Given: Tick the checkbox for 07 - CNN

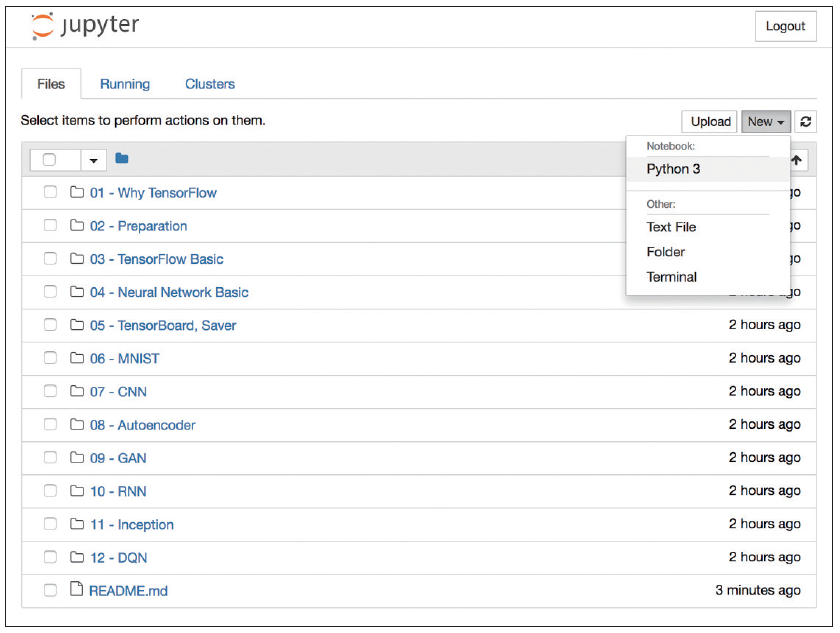Looking at the screenshot, I should [50, 391].
